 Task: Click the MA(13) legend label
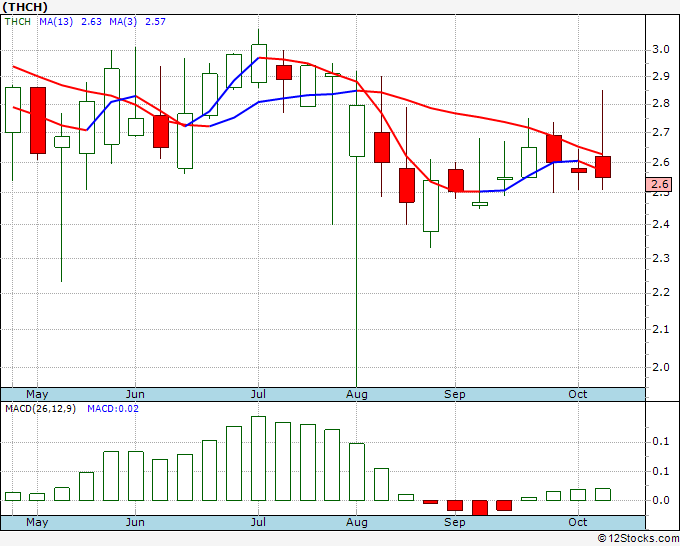pos(56,22)
